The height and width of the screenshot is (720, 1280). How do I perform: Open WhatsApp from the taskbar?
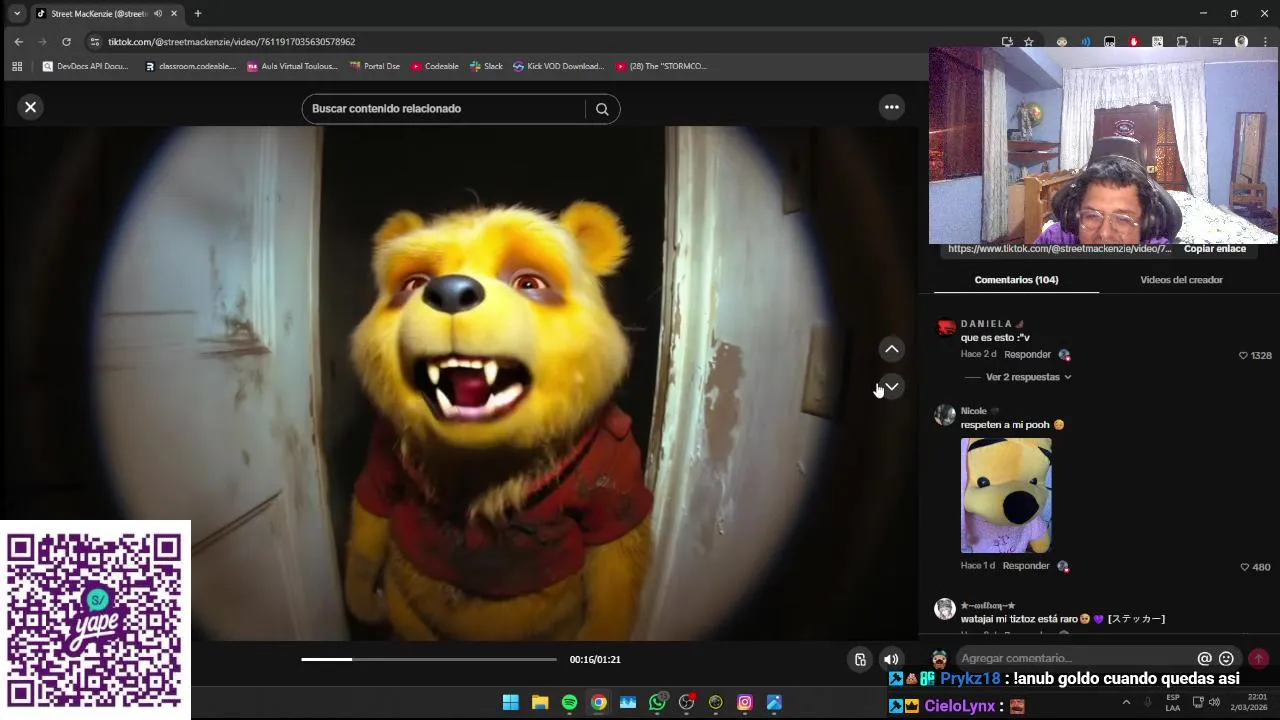click(x=657, y=702)
